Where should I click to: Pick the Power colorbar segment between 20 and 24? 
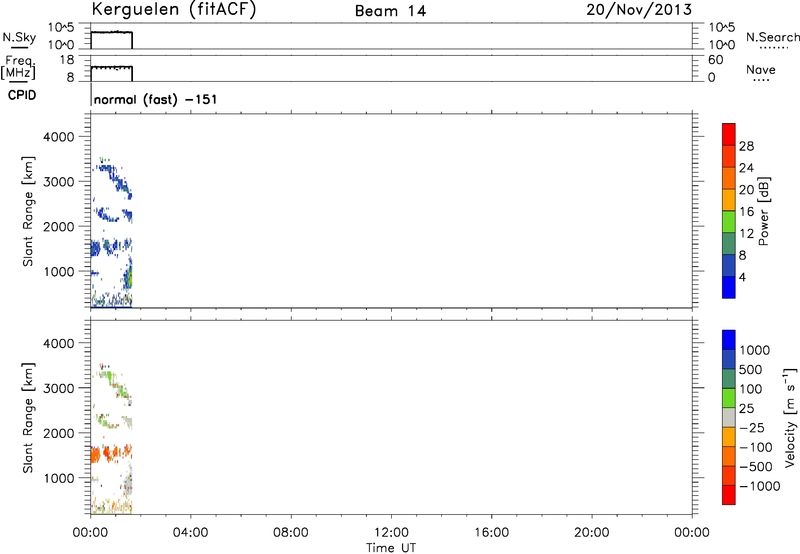[729, 179]
